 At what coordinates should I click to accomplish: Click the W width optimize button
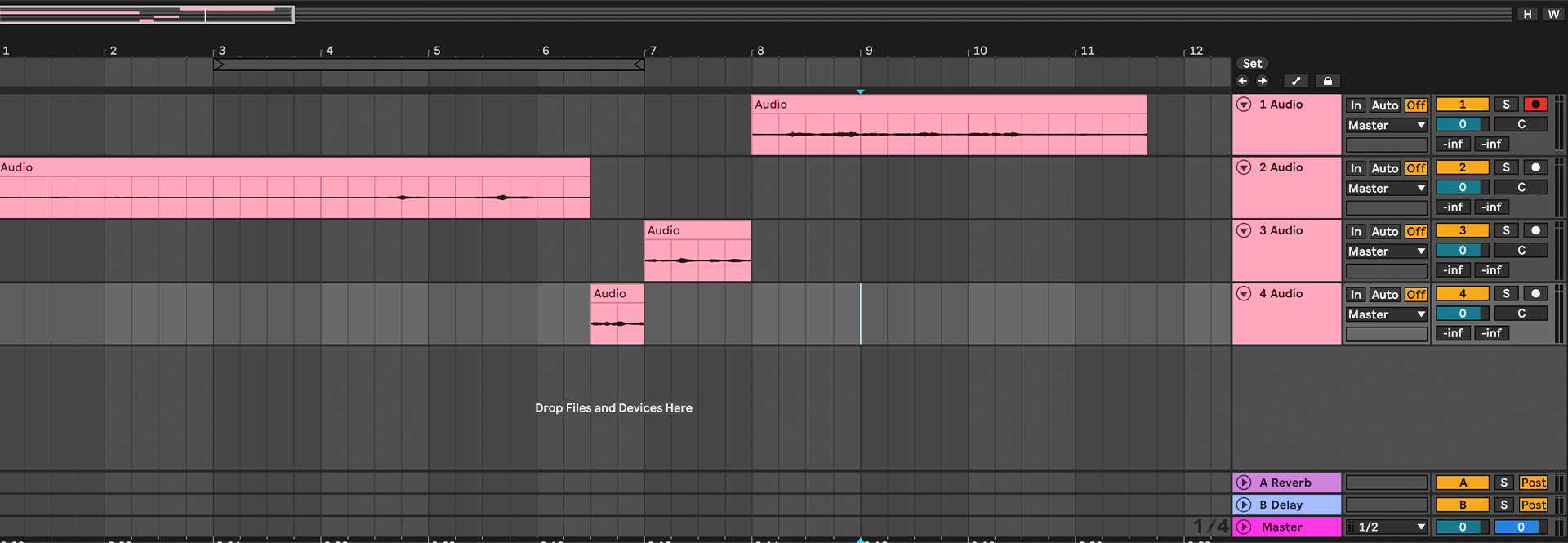[x=1552, y=14]
